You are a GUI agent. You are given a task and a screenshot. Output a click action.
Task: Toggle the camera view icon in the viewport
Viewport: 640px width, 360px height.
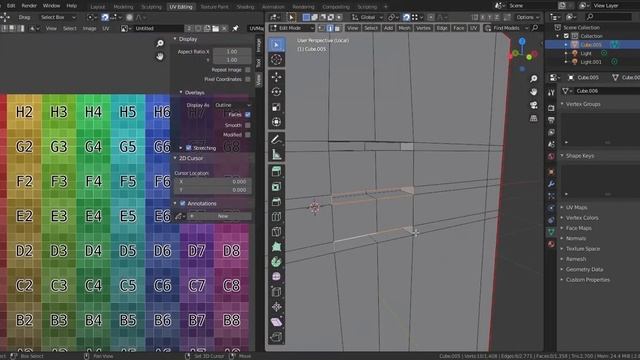point(533,105)
